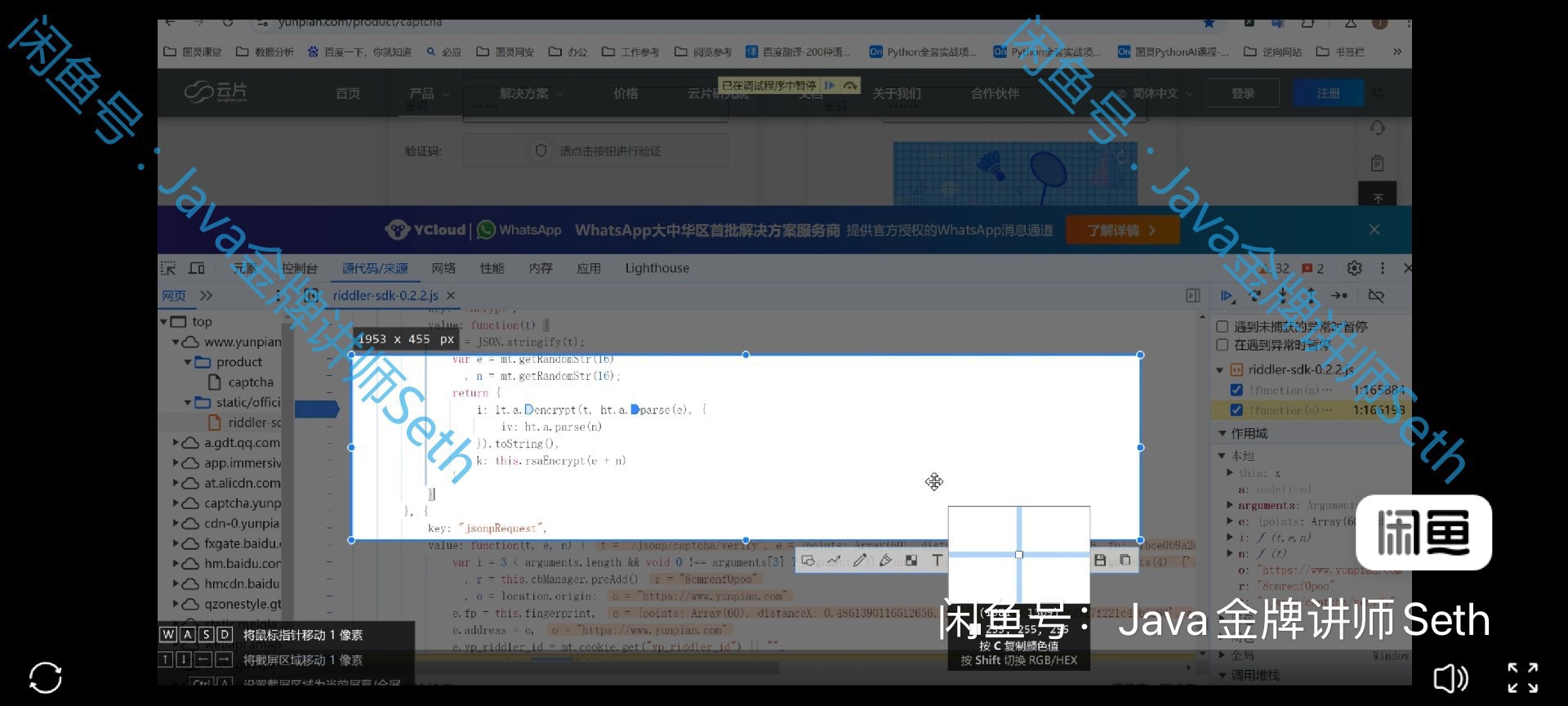Open the 产品 navigation dropdown
The width and height of the screenshot is (1568, 706).
coord(430,93)
